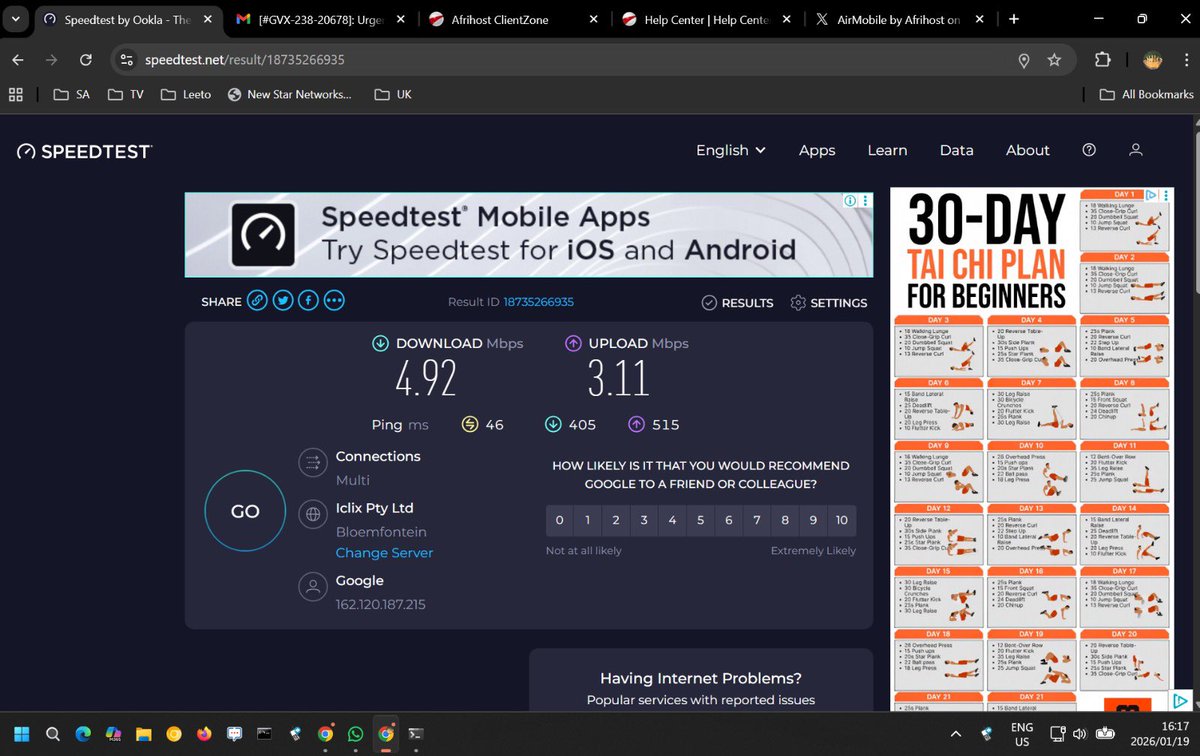The image size is (1200, 756).
Task: Rate recommendation score 8
Action: coord(785,520)
